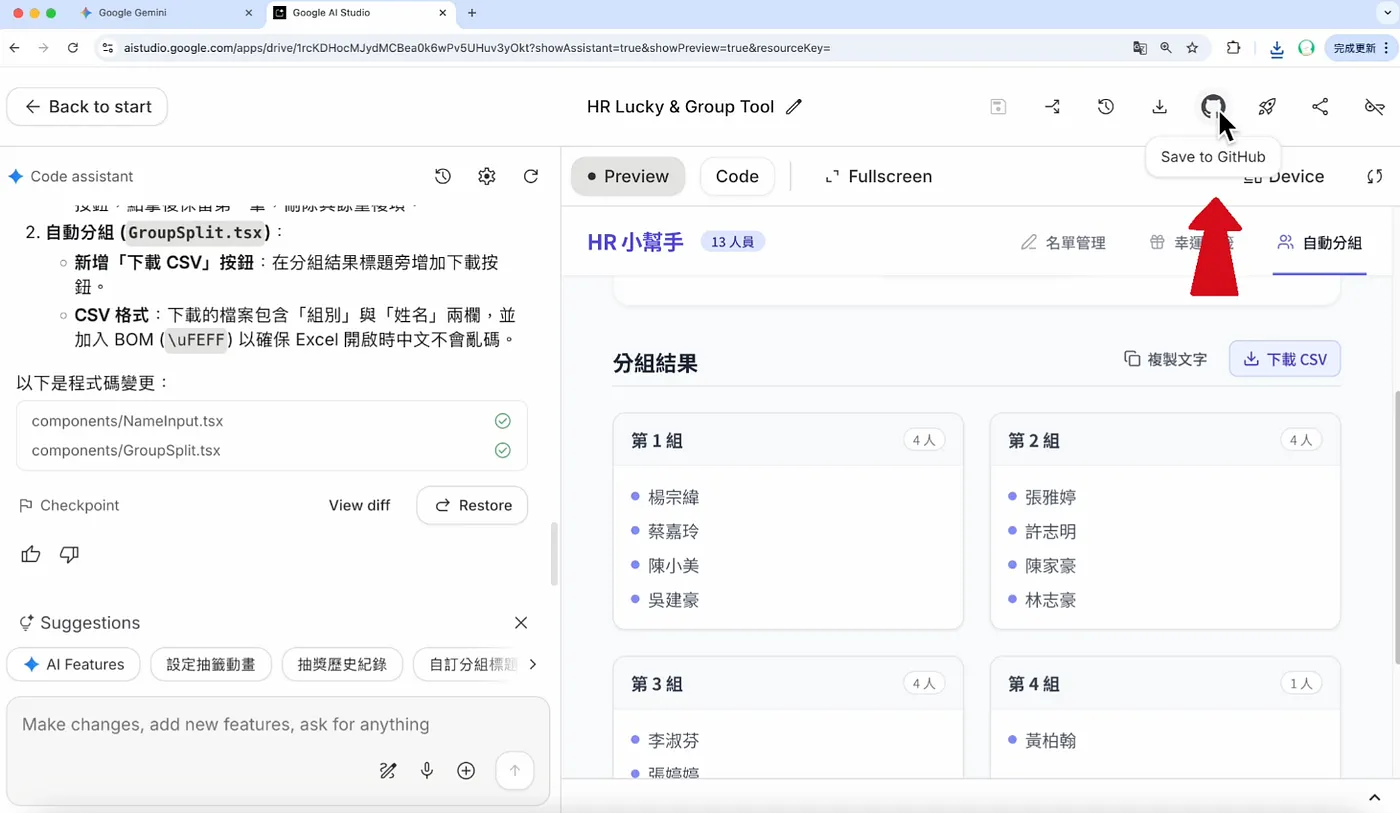This screenshot has height=813, width=1400.
Task: Click the 13 人員 badge
Action: pyautogui.click(x=732, y=242)
